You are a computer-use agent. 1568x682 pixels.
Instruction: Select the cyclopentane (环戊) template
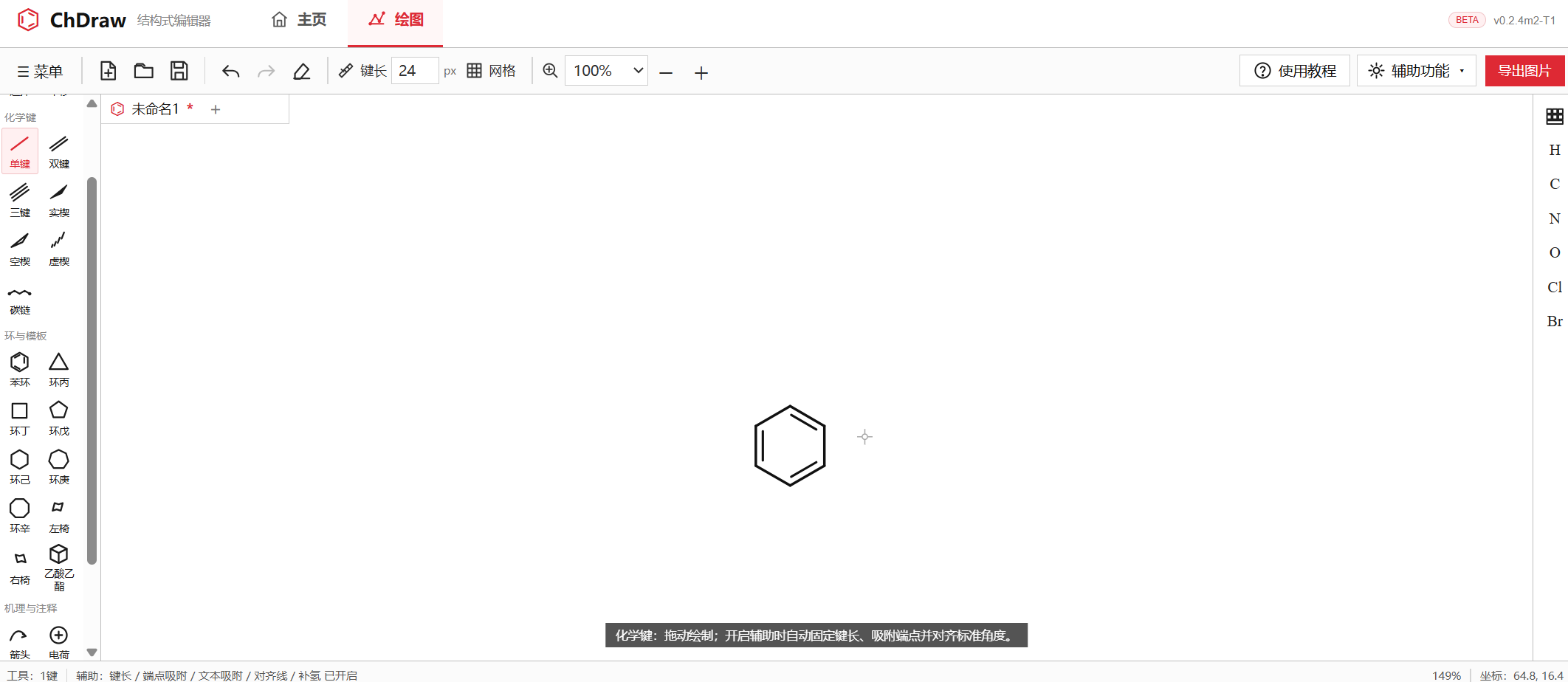59,418
